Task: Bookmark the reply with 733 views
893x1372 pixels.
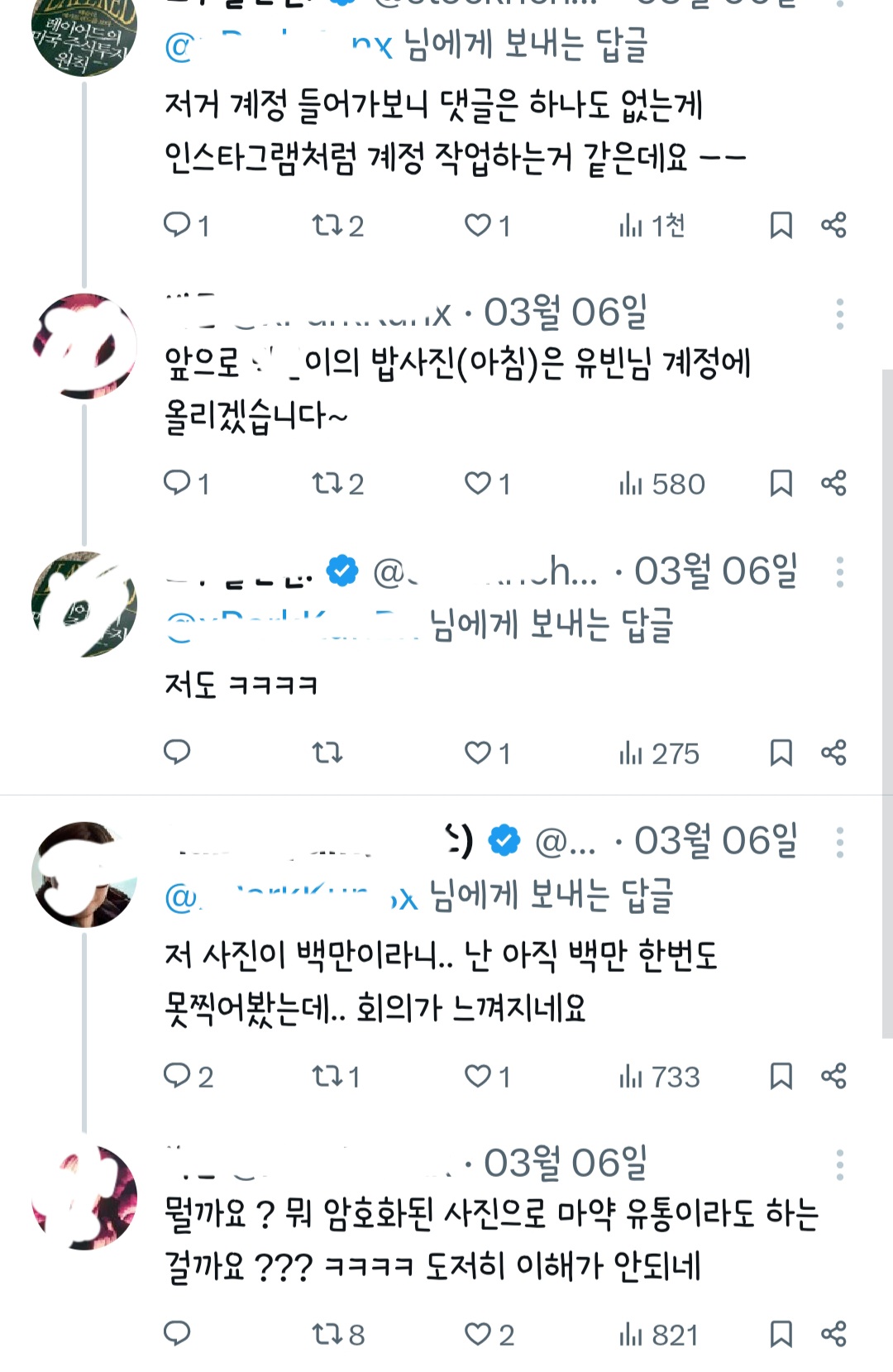Action: point(781,1076)
